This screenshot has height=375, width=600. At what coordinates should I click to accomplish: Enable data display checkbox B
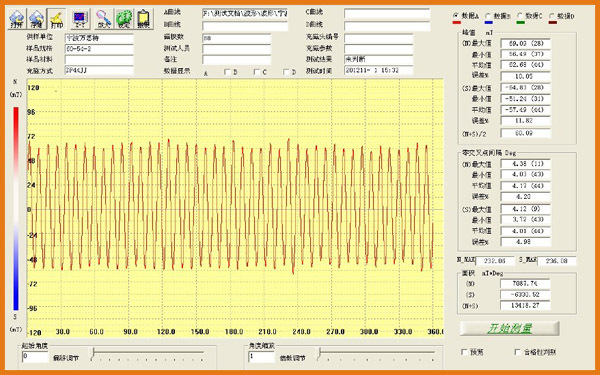coord(227,72)
